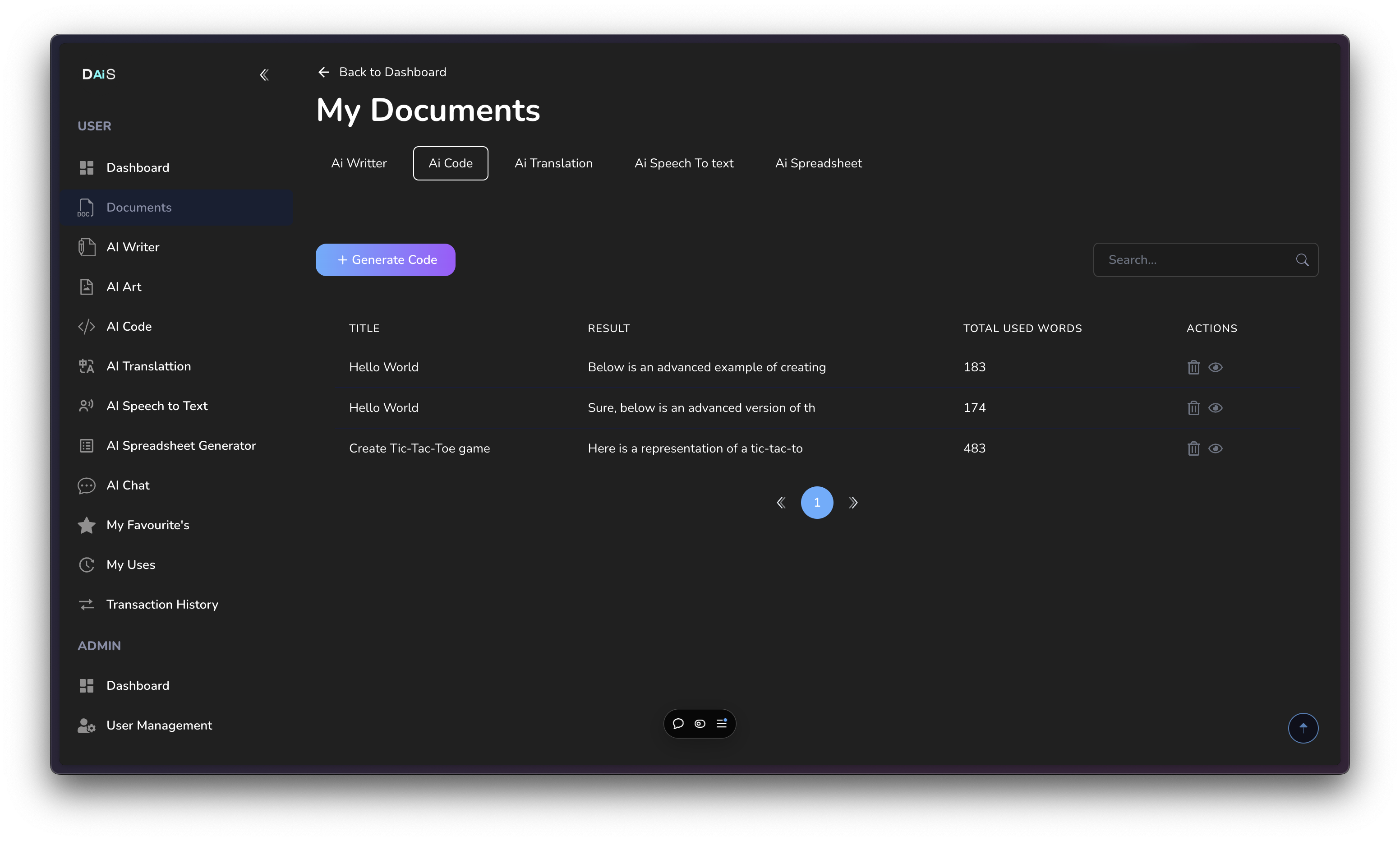Screen dimensions: 1400x841
Task: Focus the Search input field
Action: [1195, 260]
